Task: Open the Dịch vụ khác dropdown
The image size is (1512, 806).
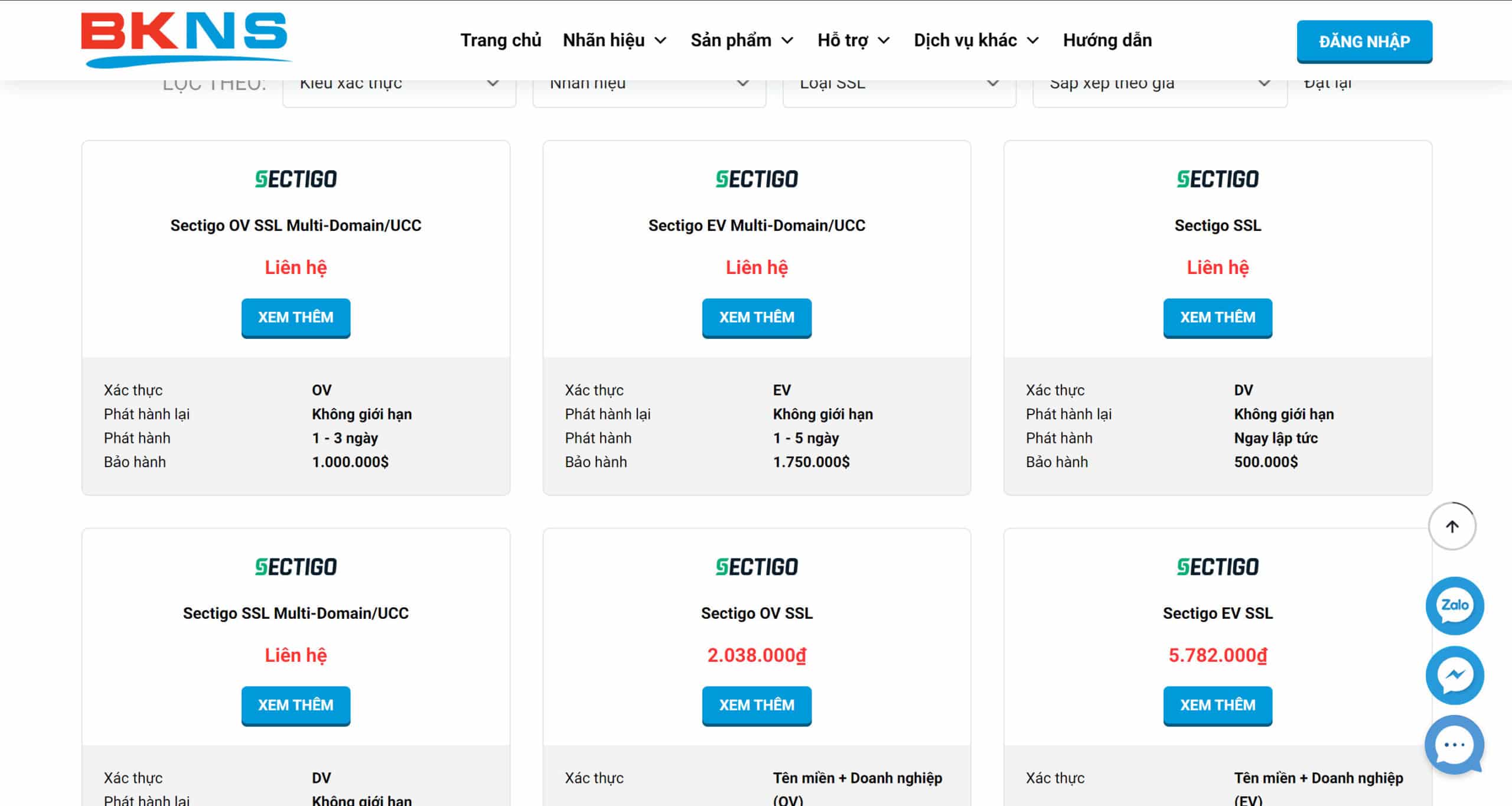Action: (x=976, y=40)
